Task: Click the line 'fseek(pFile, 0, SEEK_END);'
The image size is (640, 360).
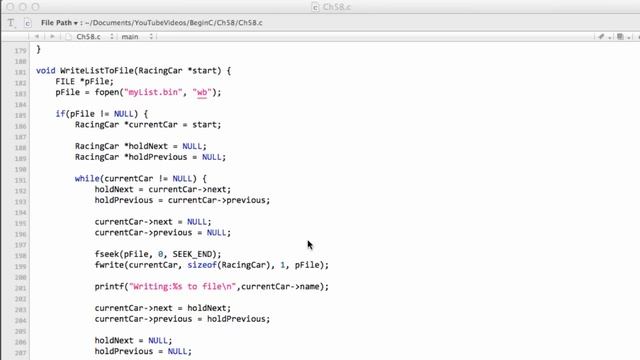Action: coord(158,254)
